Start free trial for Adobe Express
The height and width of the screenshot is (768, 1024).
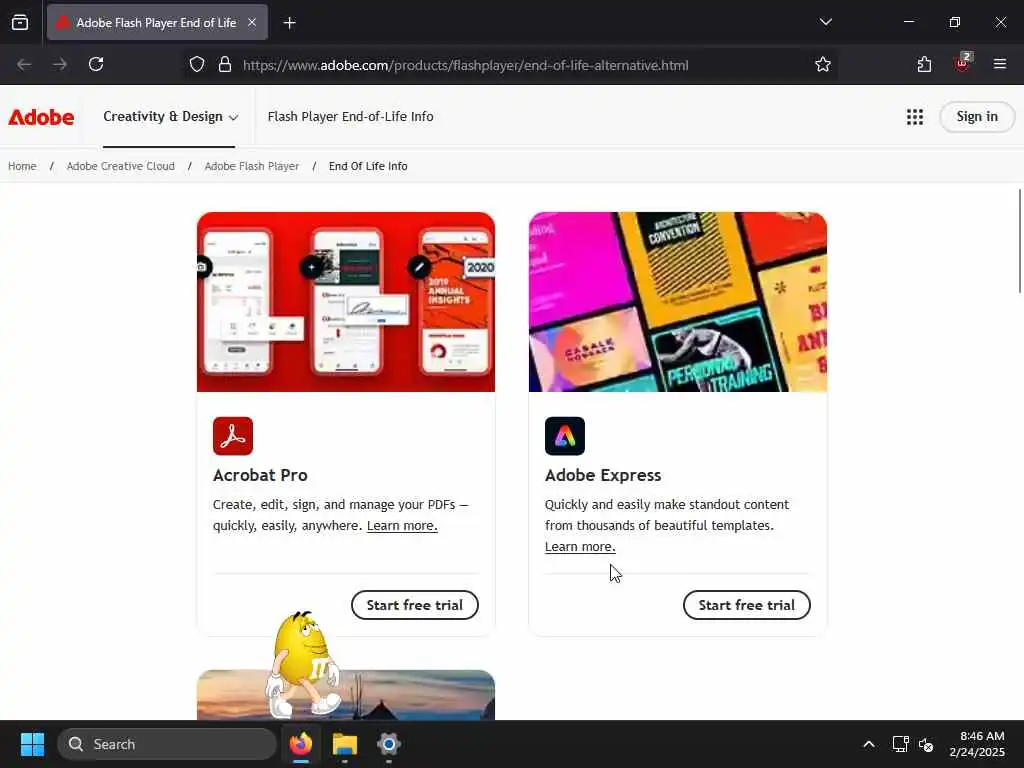(x=746, y=605)
